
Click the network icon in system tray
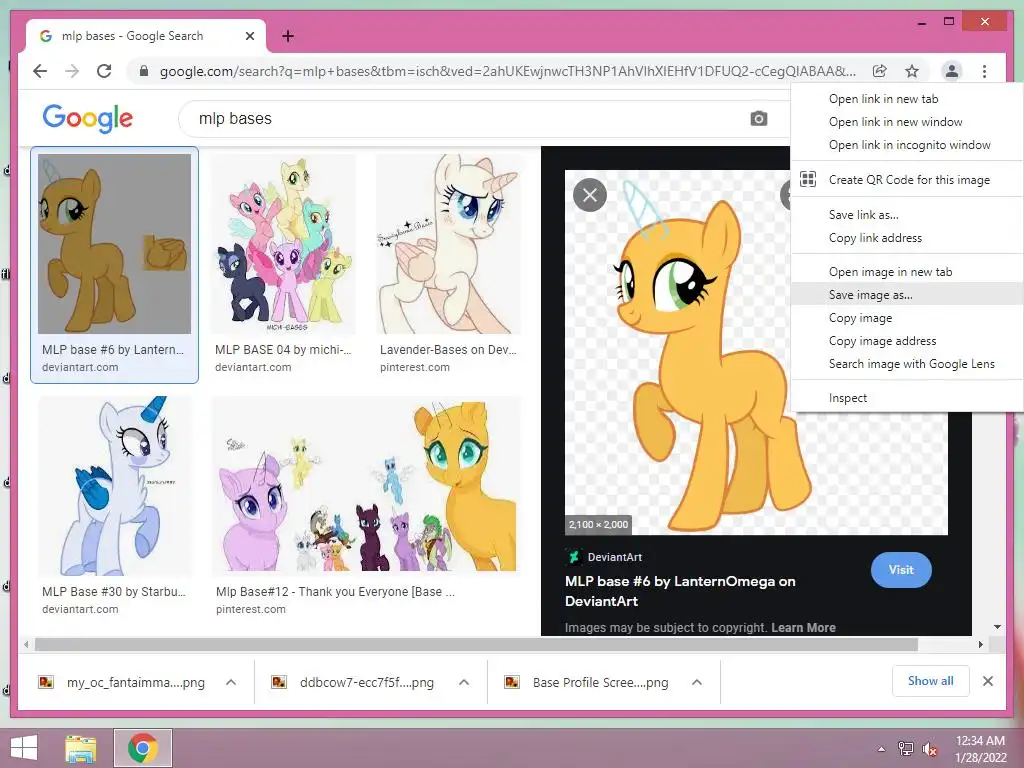pos(905,749)
